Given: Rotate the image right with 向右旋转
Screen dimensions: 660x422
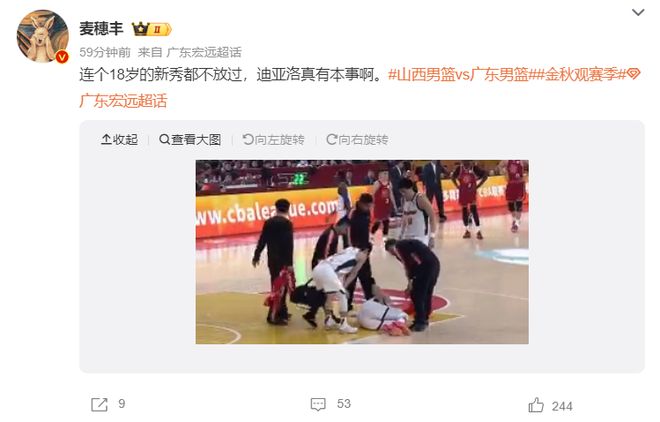Looking at the screenshot, I should pos(357,139).
